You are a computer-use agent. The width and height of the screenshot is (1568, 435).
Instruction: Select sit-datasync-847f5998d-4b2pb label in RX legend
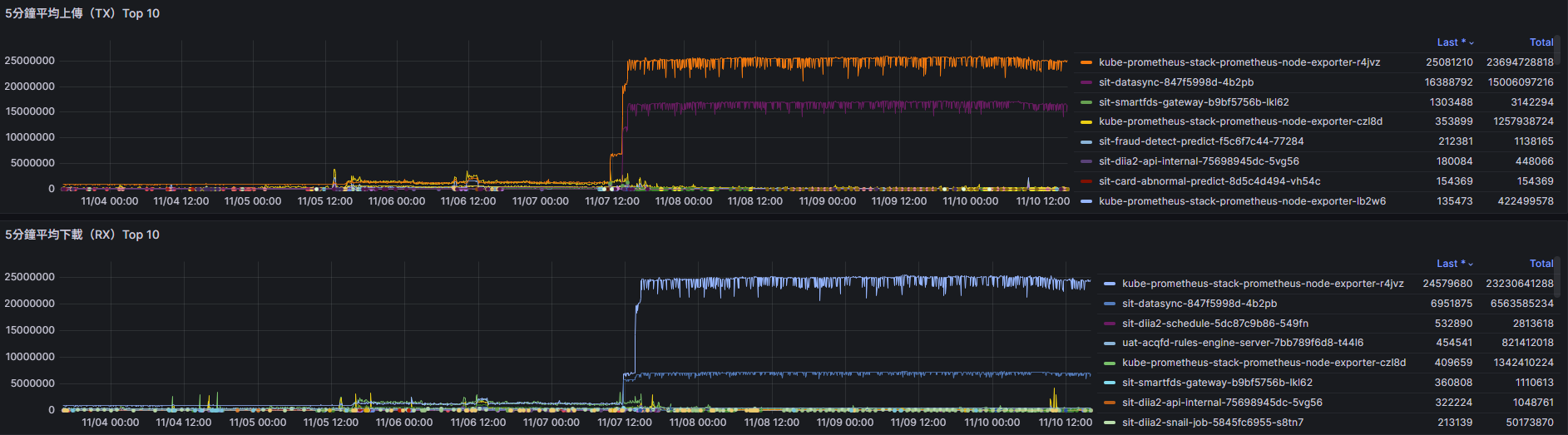[1199, 304]
